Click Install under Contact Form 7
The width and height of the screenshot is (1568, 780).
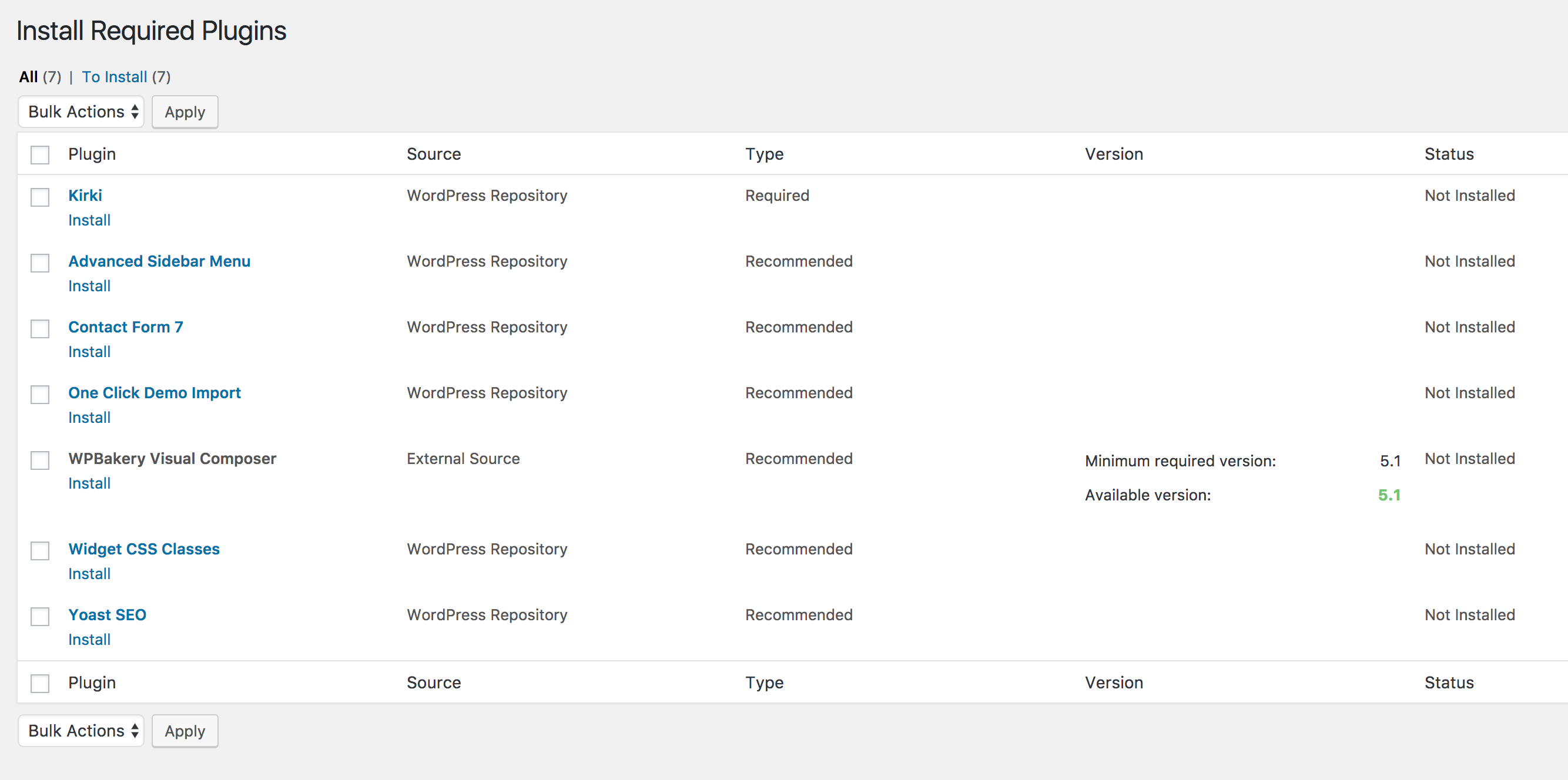pyautogui.click(x=89, y=352)
